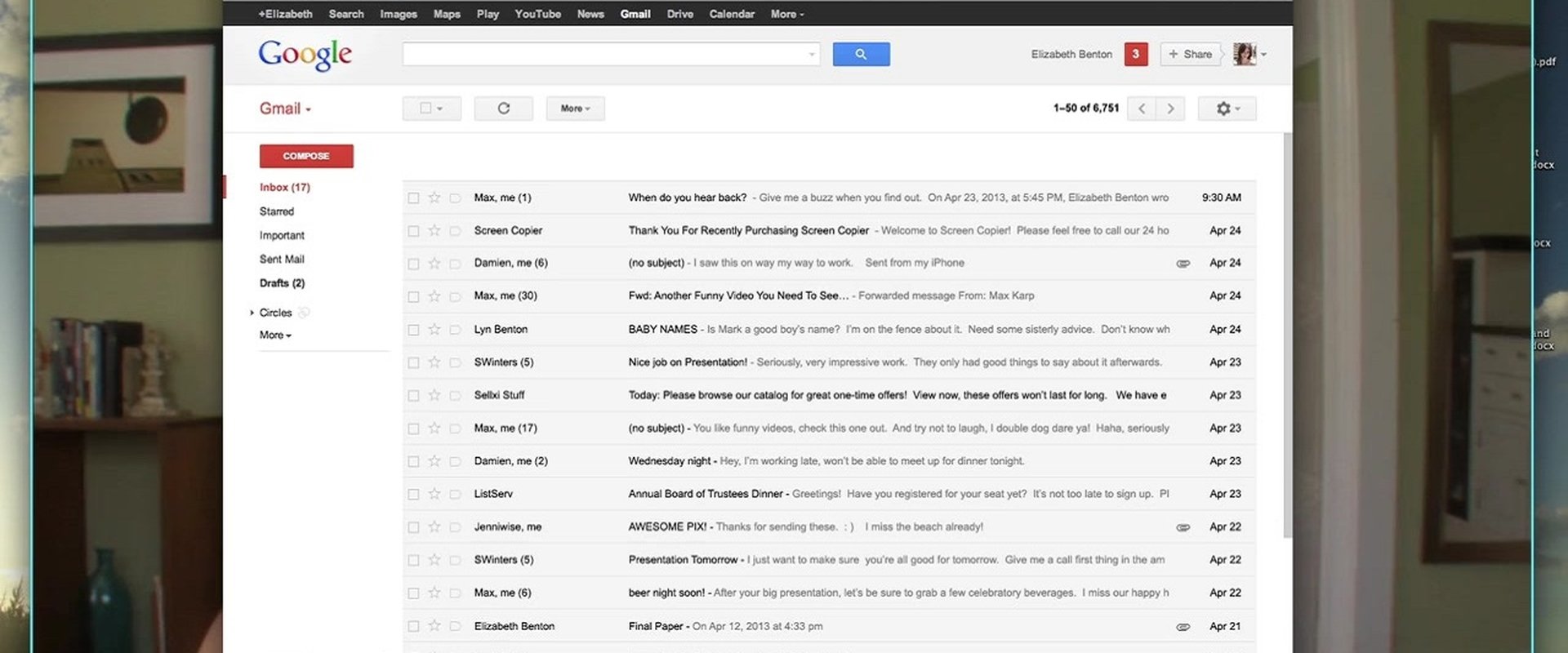Open account dropdown arrow beside profile photo
Screen dimensions: 1568x653
click(1263, 54)
